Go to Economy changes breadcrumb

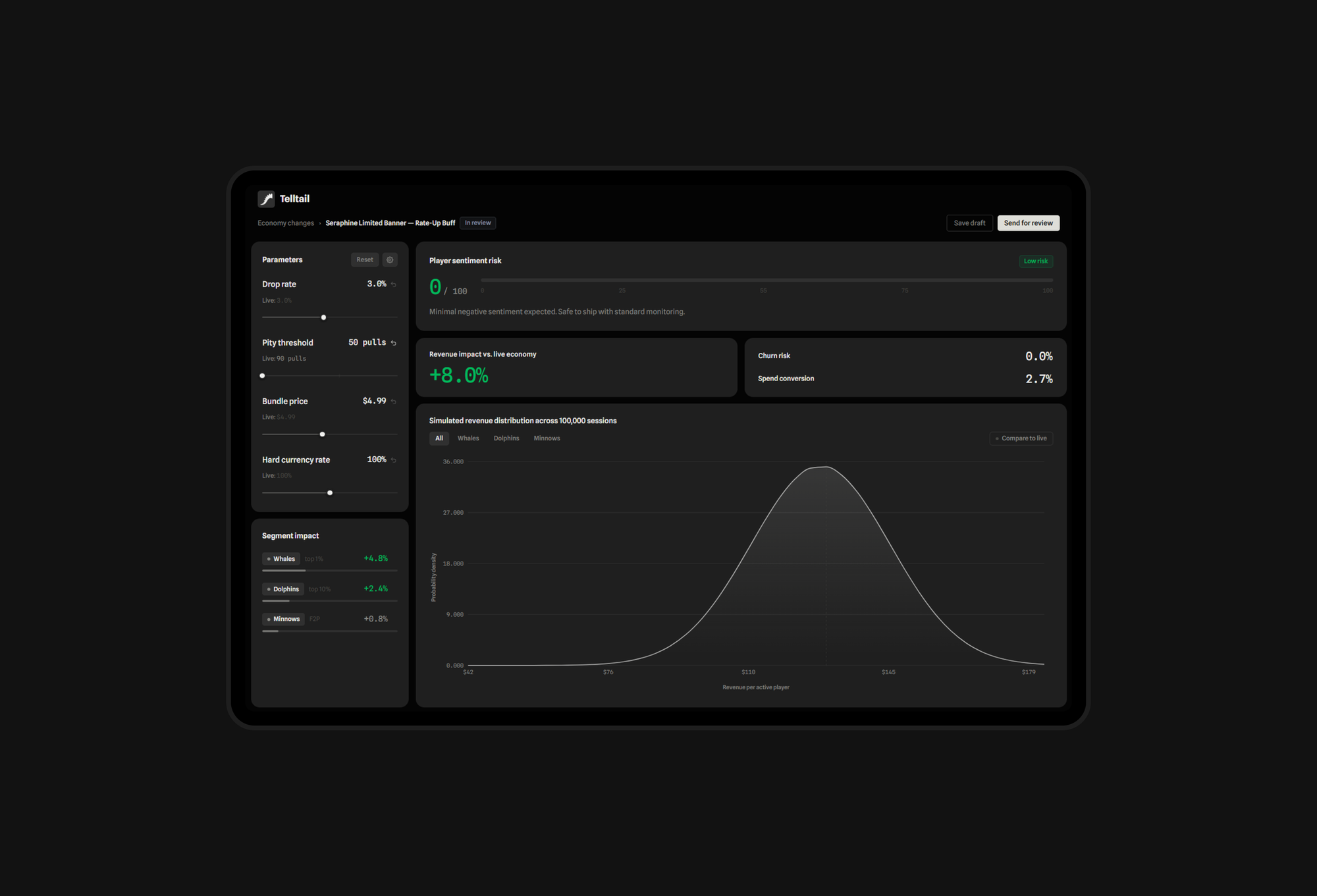coord(286,223)
